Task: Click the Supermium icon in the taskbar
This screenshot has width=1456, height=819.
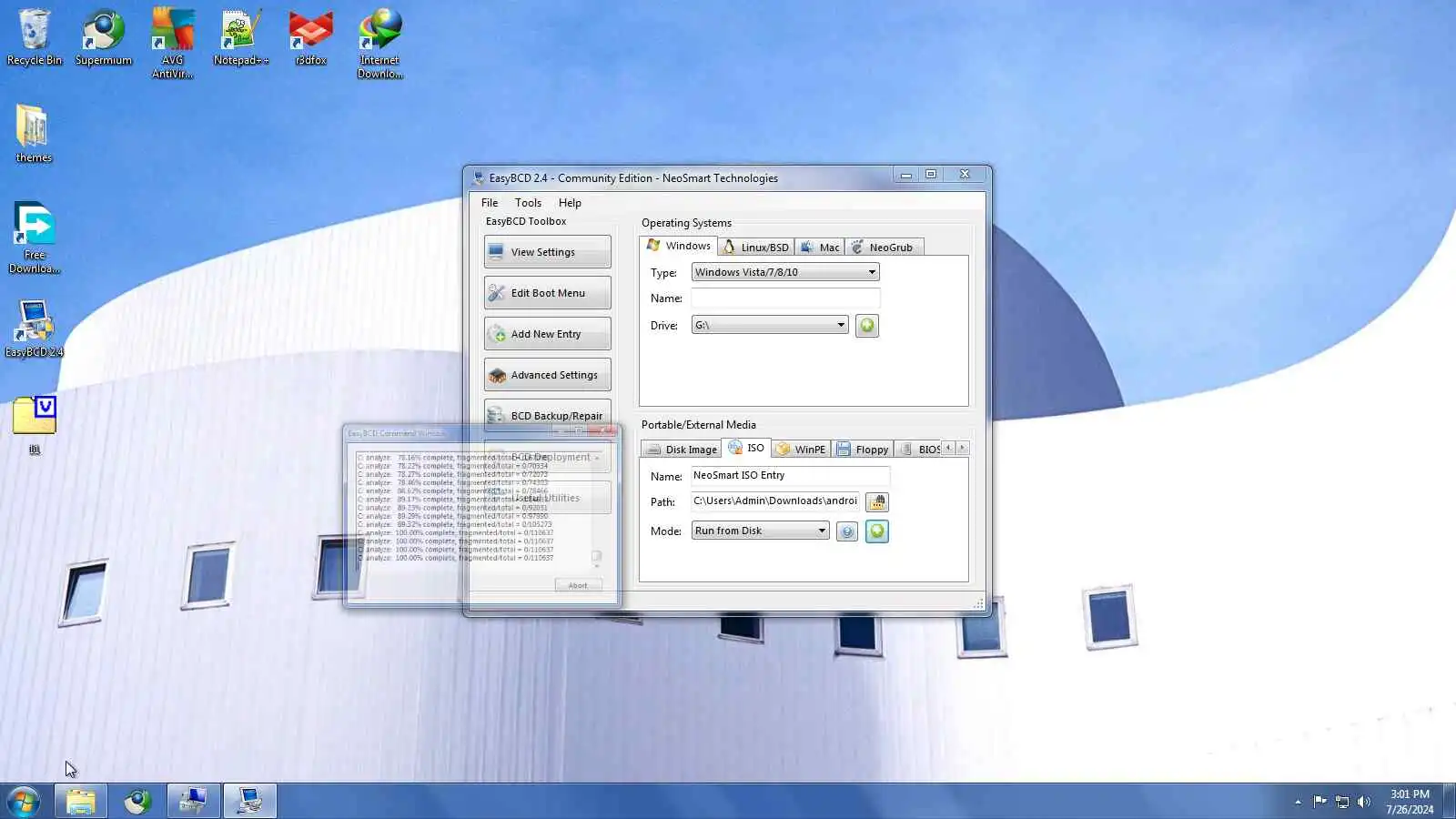Action: pyautogui.click(x=137, y=801)
